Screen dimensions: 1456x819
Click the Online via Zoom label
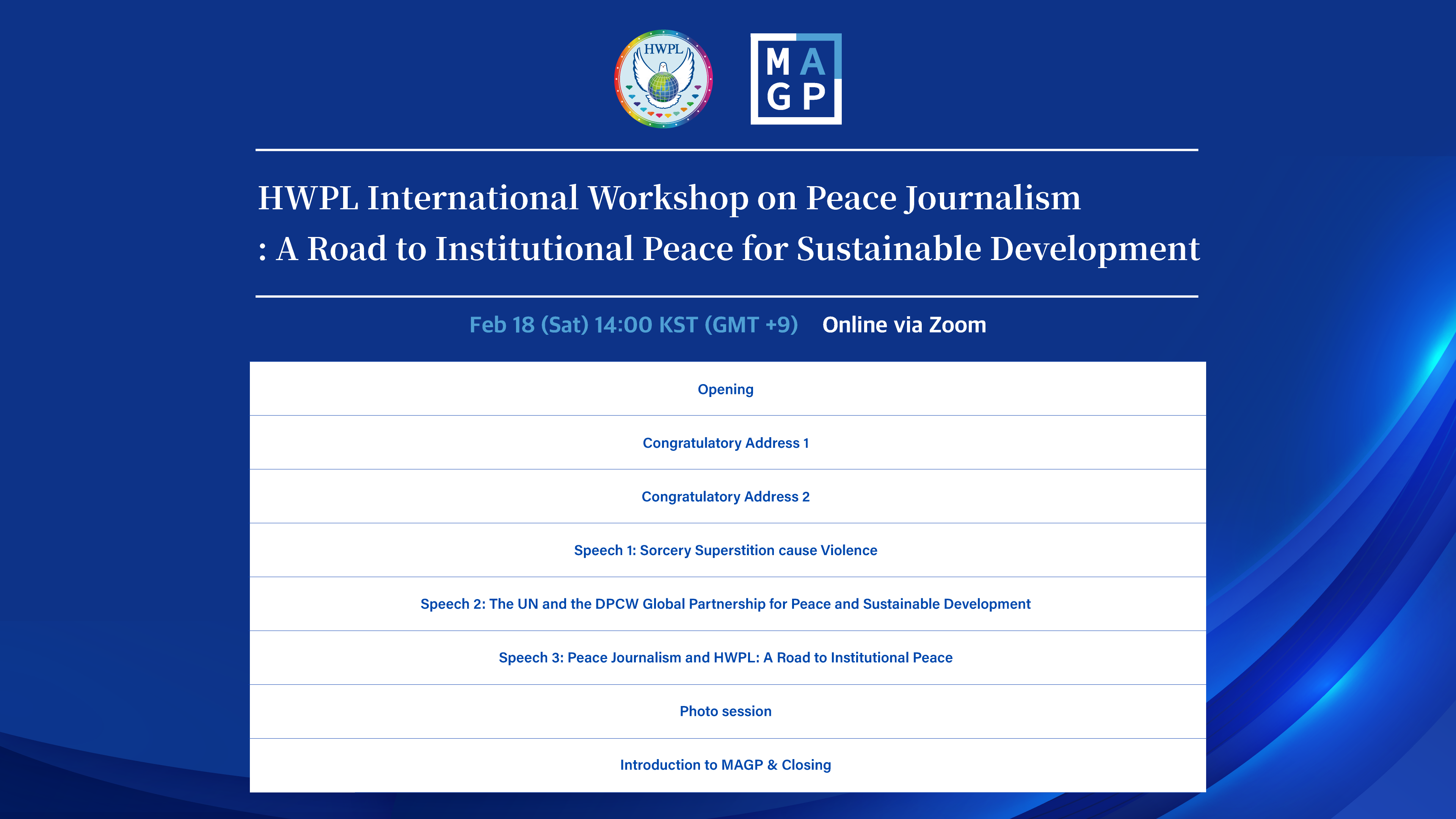(x=904, y=325)
